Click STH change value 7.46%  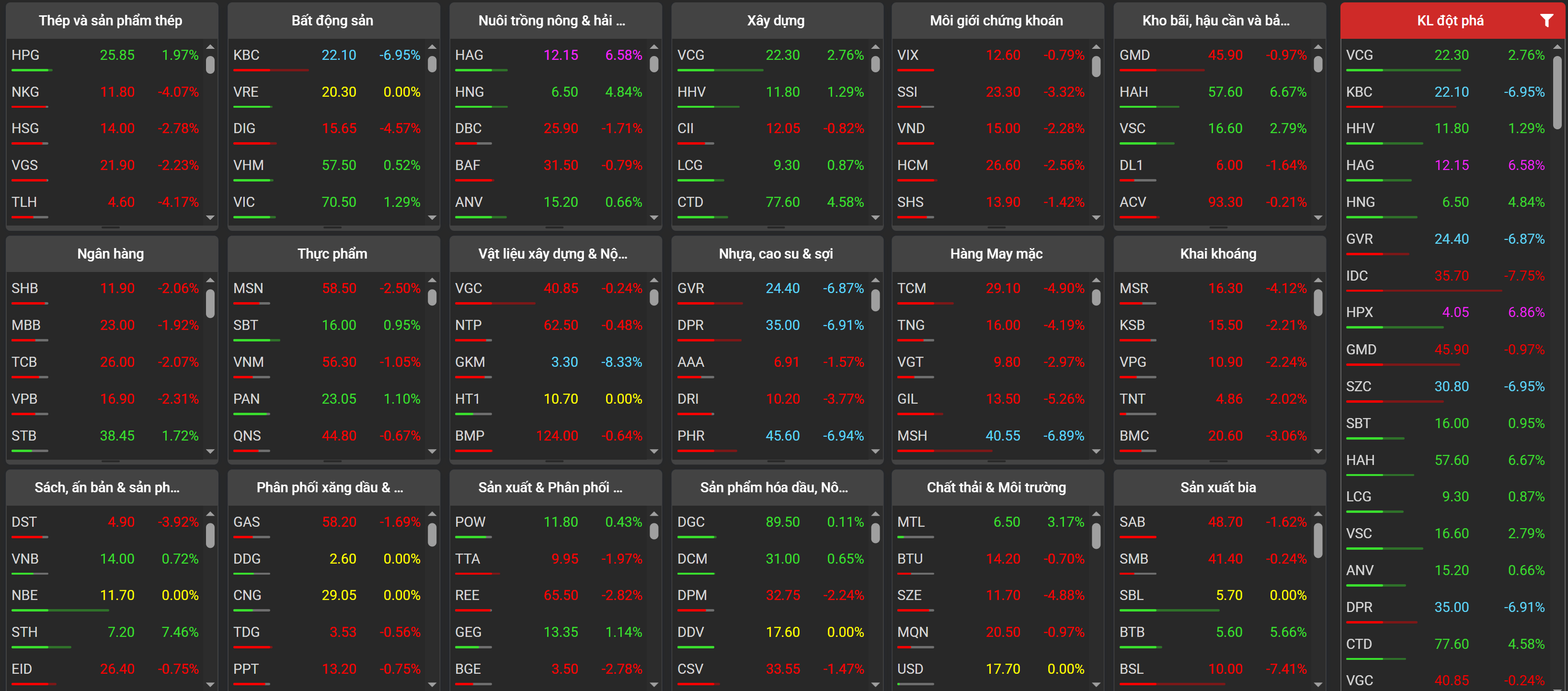(180, 632)
